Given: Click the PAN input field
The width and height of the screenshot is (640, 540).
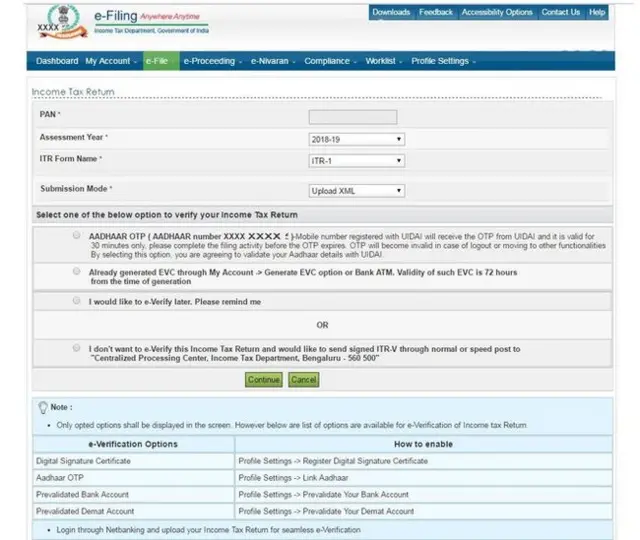Looking at the screenshot, I should pyautogui.click(x=353, y=117).
